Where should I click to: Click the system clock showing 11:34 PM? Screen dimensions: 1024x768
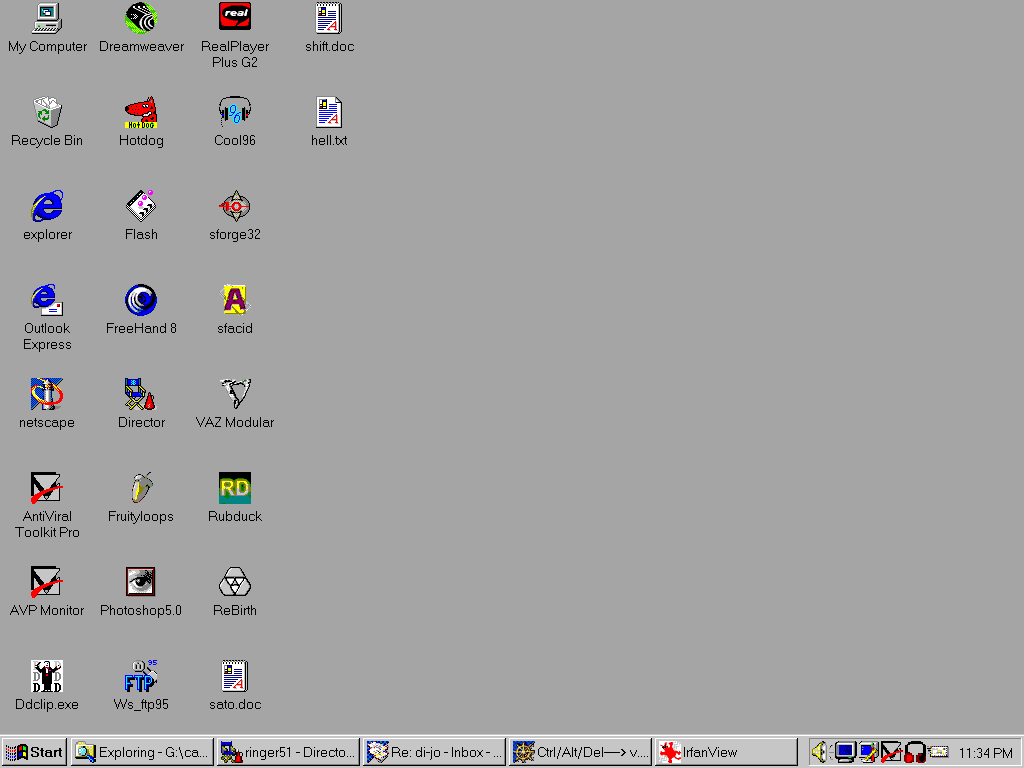point(985,753)
